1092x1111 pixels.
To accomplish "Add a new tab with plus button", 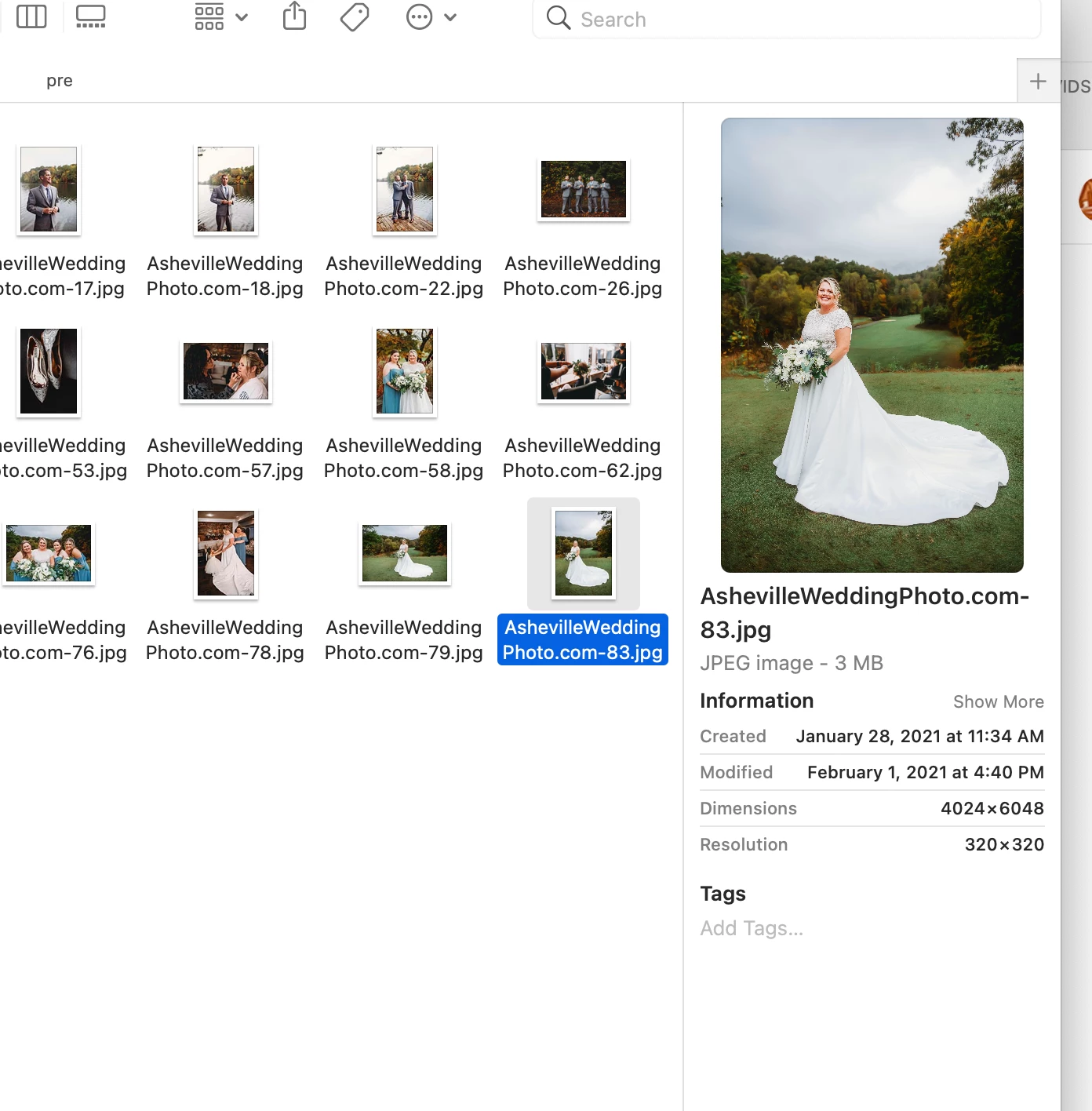I will tap(1038, 81).
